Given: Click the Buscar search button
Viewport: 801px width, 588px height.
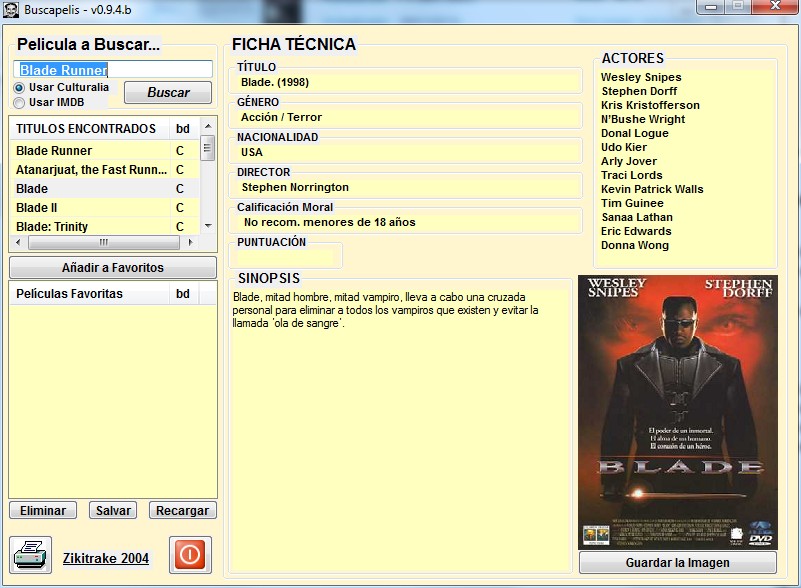Looking at the screenshot, I should pyautogui.click(x=168, y=92).
